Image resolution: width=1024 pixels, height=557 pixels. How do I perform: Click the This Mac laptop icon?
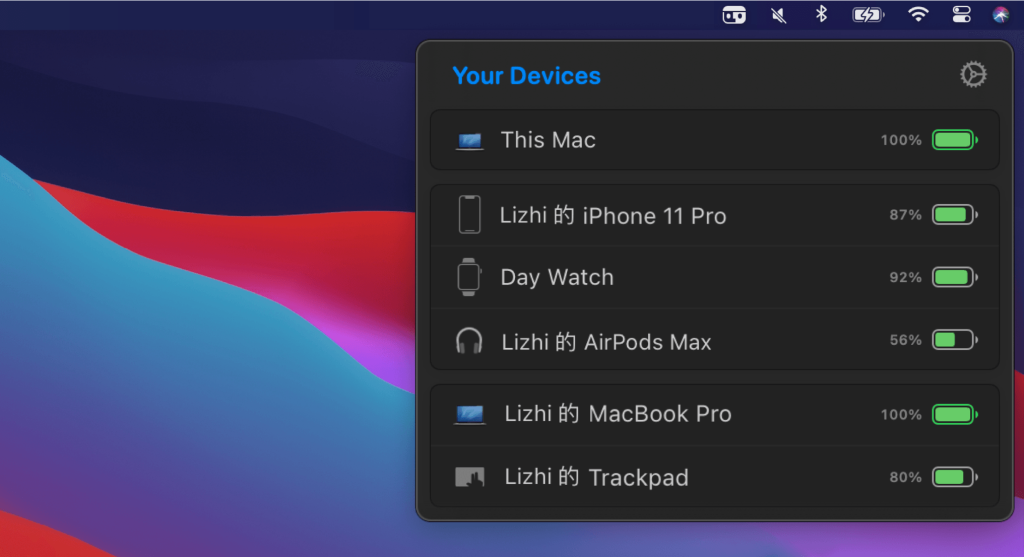(x=470, y=140)
